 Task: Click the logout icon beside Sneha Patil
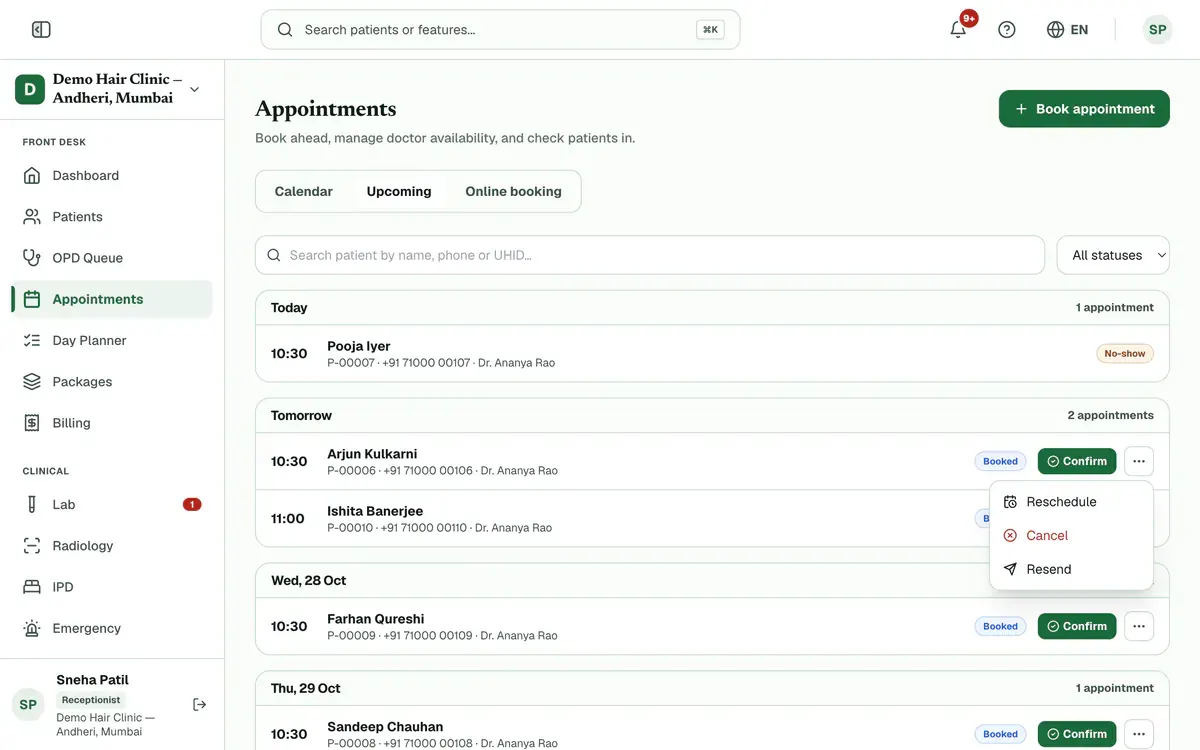click(x=200, y=705)
